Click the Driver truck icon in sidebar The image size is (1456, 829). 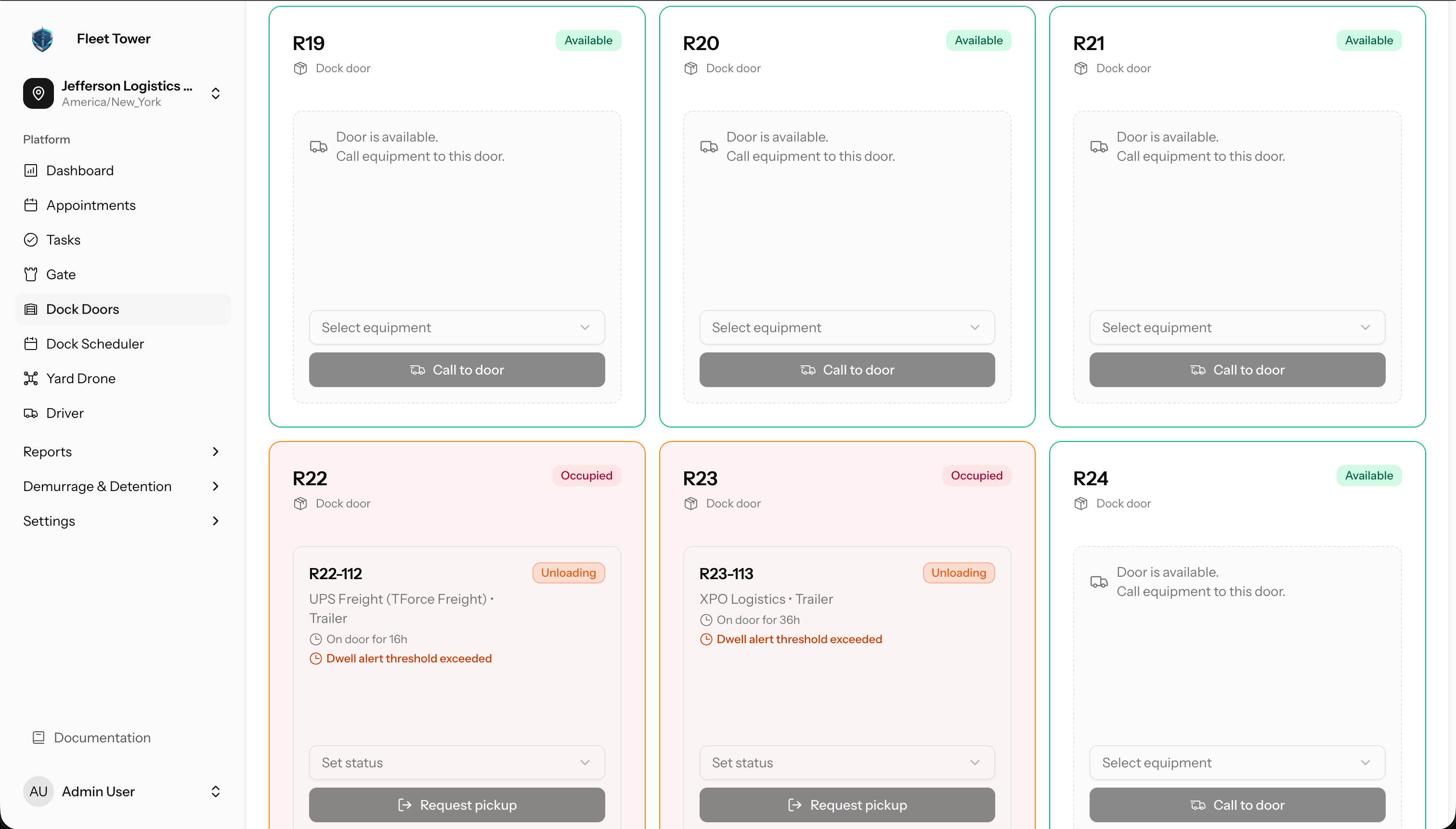(x=31, y=413)
